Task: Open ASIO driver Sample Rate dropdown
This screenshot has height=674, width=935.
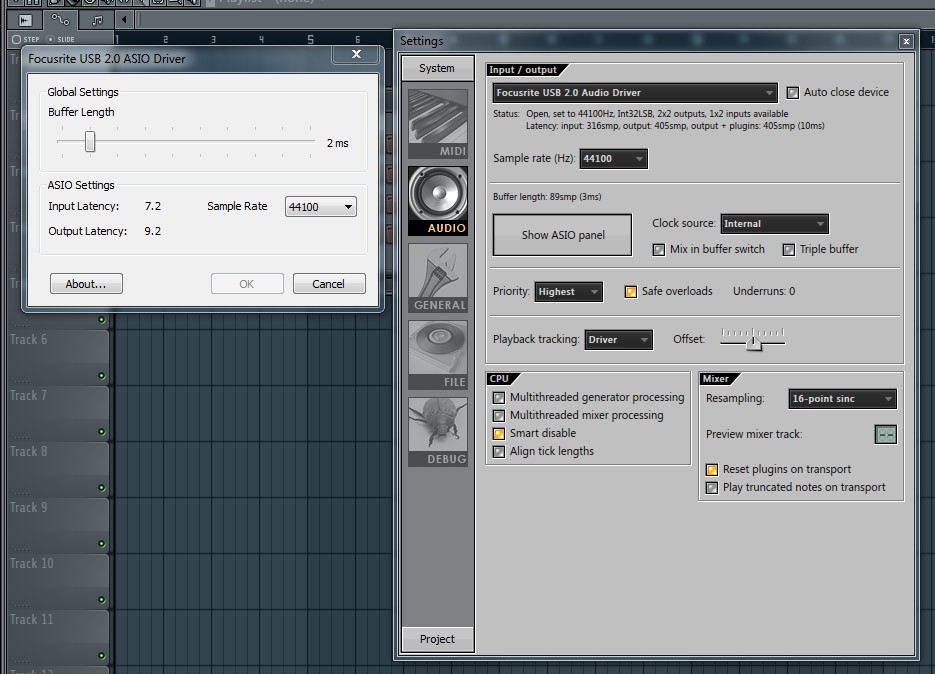Action: 321,207
